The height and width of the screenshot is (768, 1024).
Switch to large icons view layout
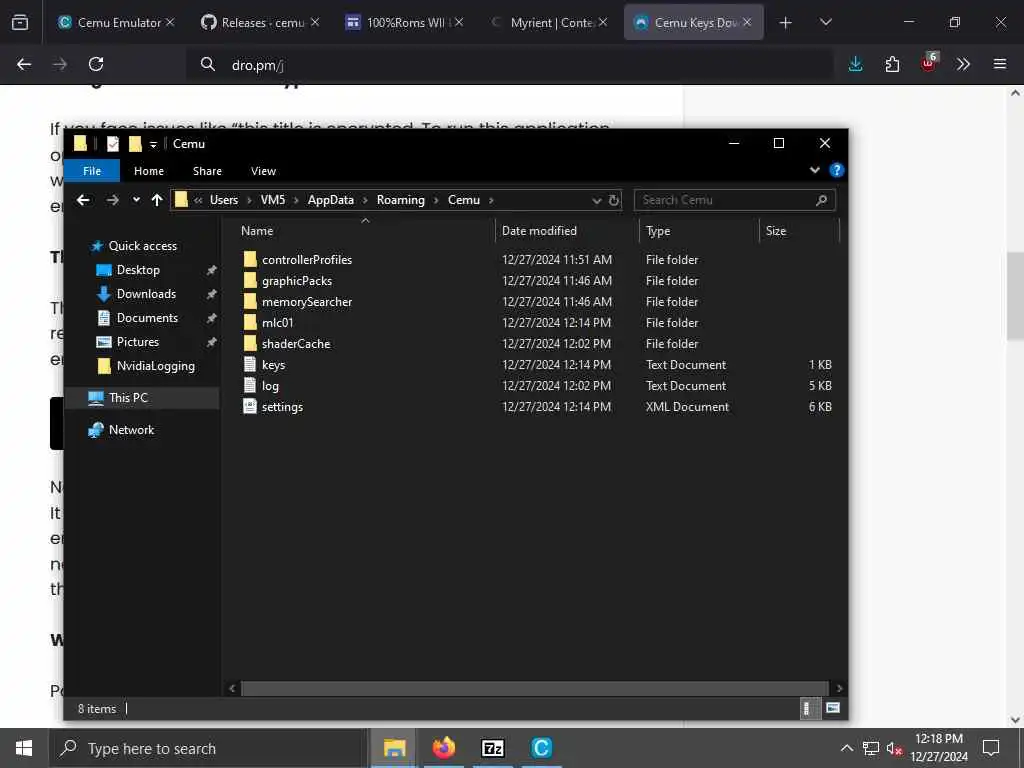click(833, 708)
